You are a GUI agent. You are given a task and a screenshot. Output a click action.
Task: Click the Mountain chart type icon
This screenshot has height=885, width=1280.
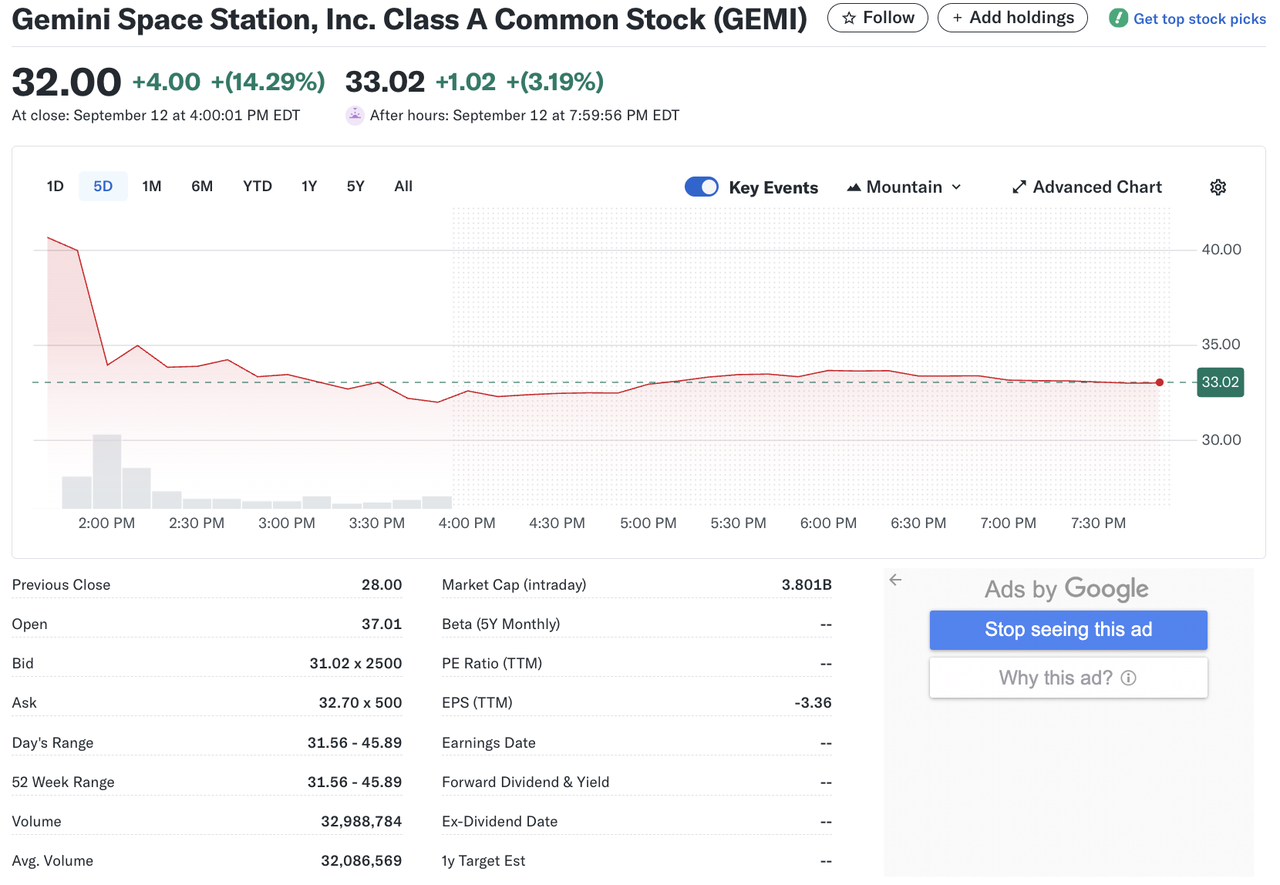click(x=854, y=187)
